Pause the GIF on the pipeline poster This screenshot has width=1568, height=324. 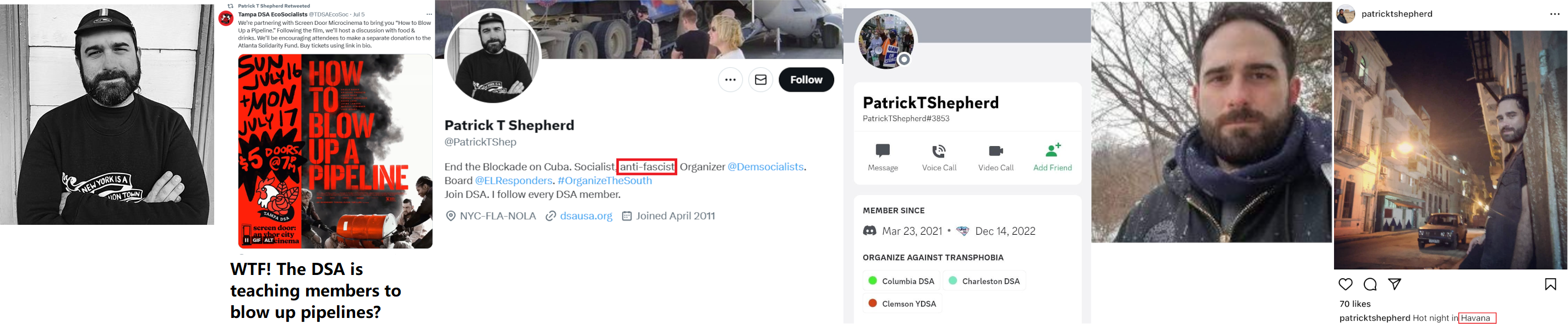coord(247,240)
